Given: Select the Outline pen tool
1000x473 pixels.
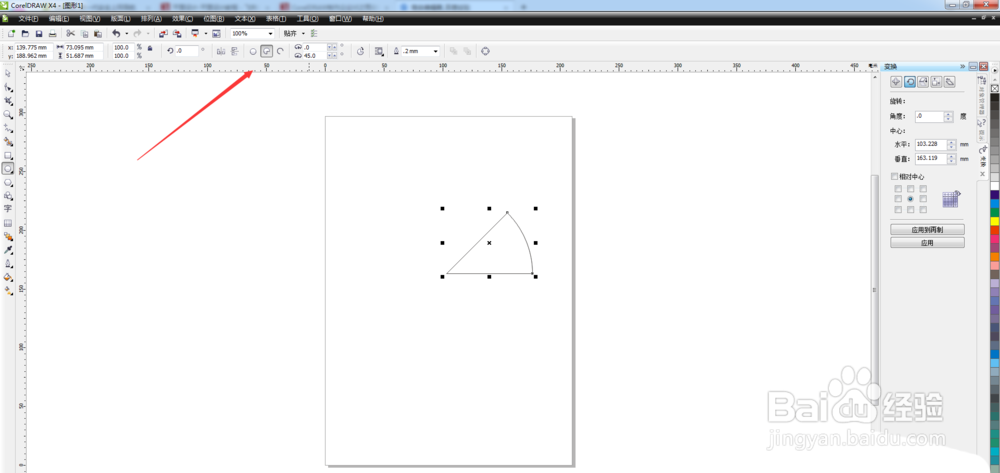Looking at the screenshot, I should tap(8, 263).
